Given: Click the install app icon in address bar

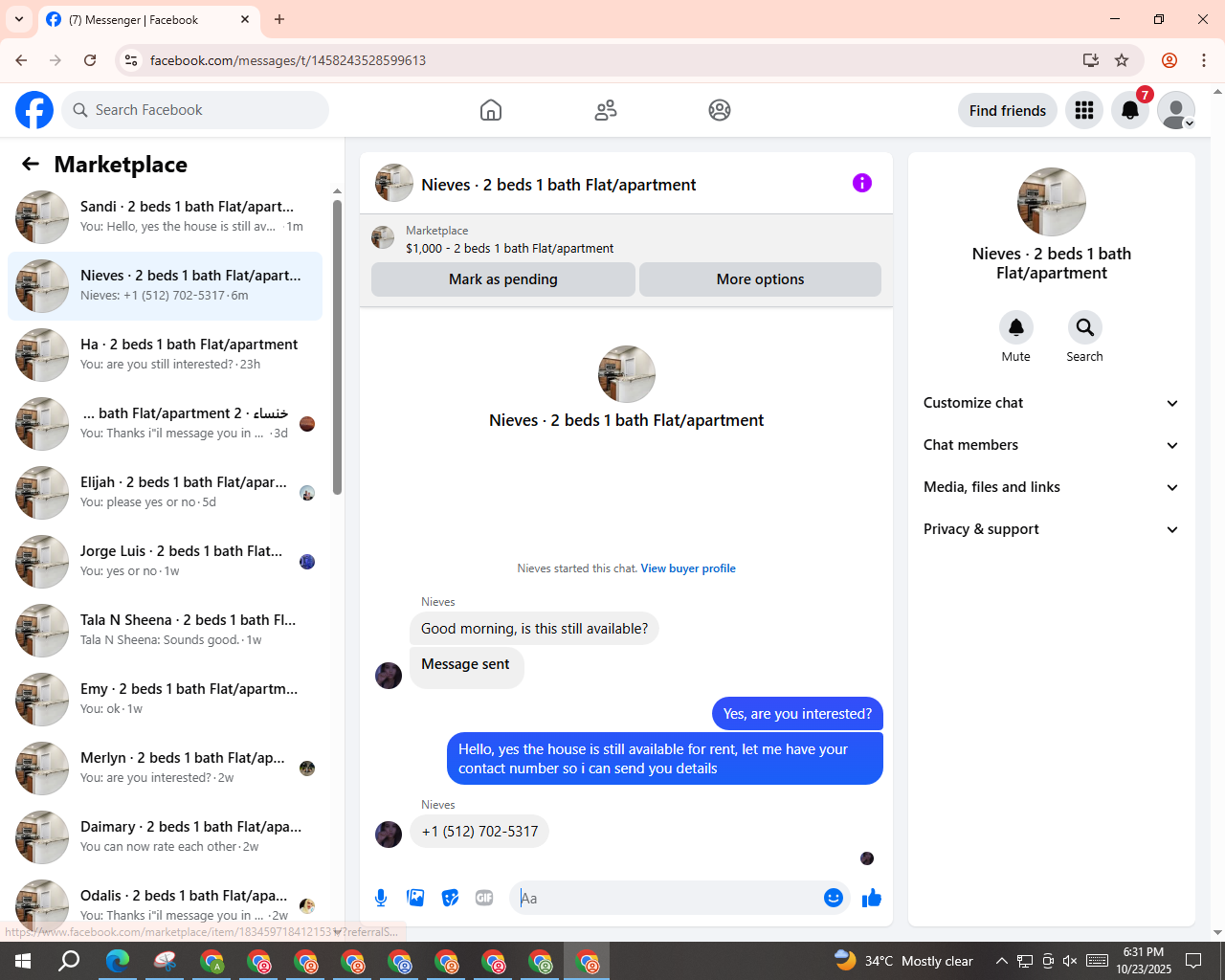Looking at the screenshot, I should pos(1090,60).
